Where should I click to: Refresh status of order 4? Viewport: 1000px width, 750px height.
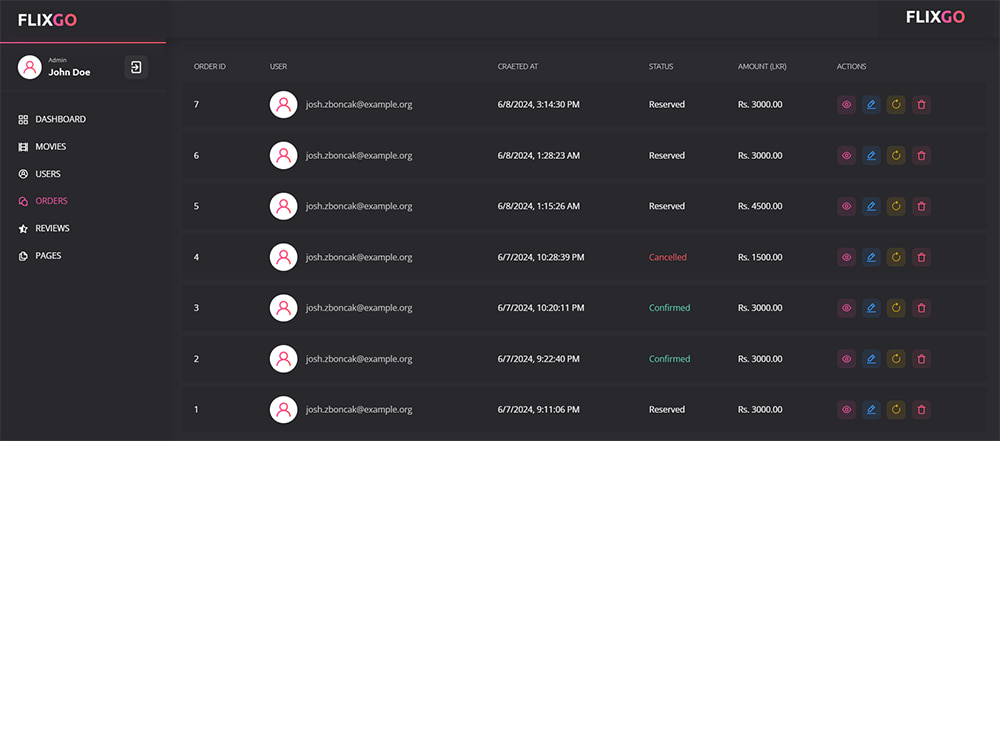[x=896, y=257]
